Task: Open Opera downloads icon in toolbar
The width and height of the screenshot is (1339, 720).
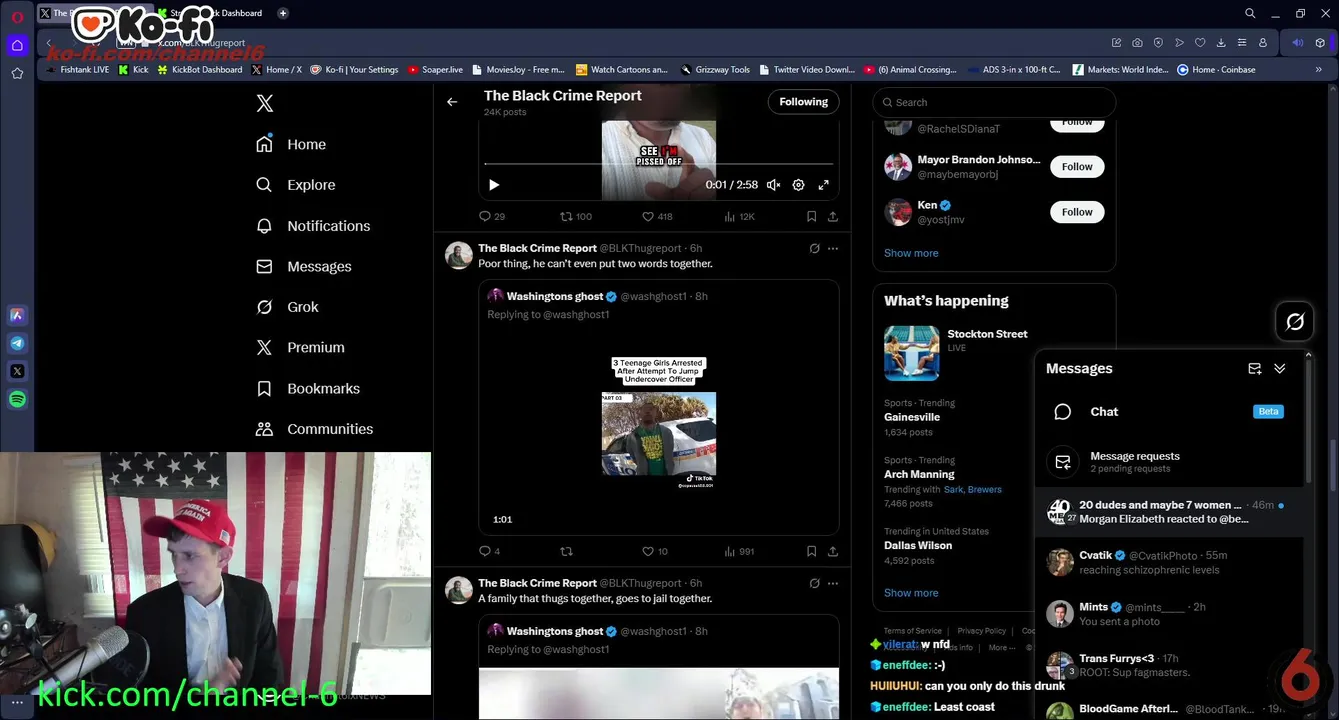Action: tap(1221, 43)
